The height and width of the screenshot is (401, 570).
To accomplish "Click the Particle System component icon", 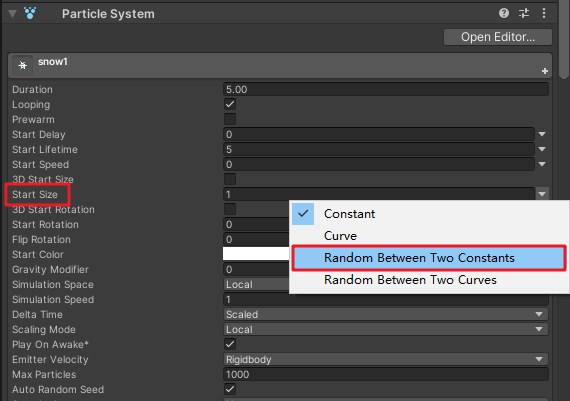I will point(30,13).
